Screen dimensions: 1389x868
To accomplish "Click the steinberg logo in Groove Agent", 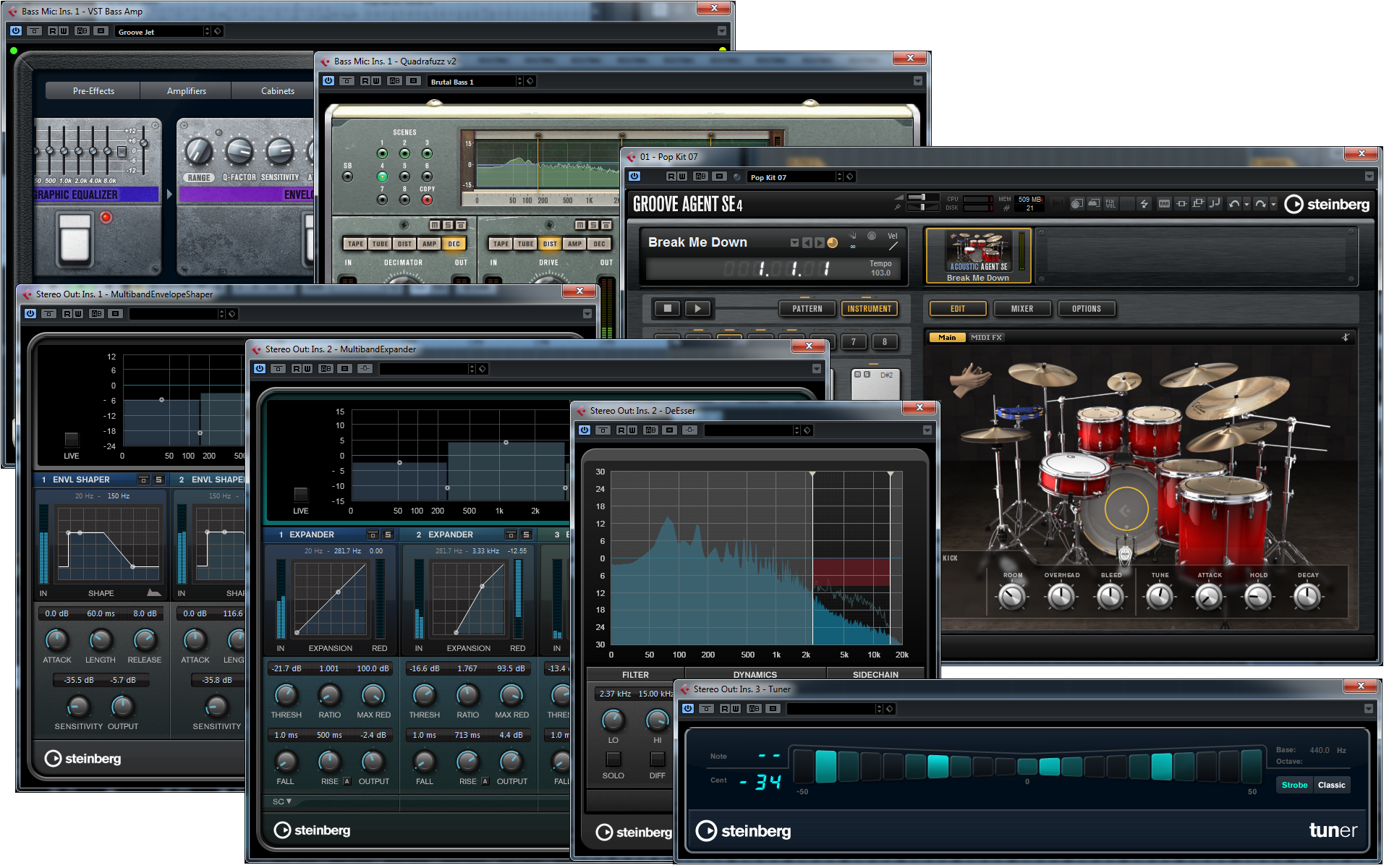I will coord(1328,205).
